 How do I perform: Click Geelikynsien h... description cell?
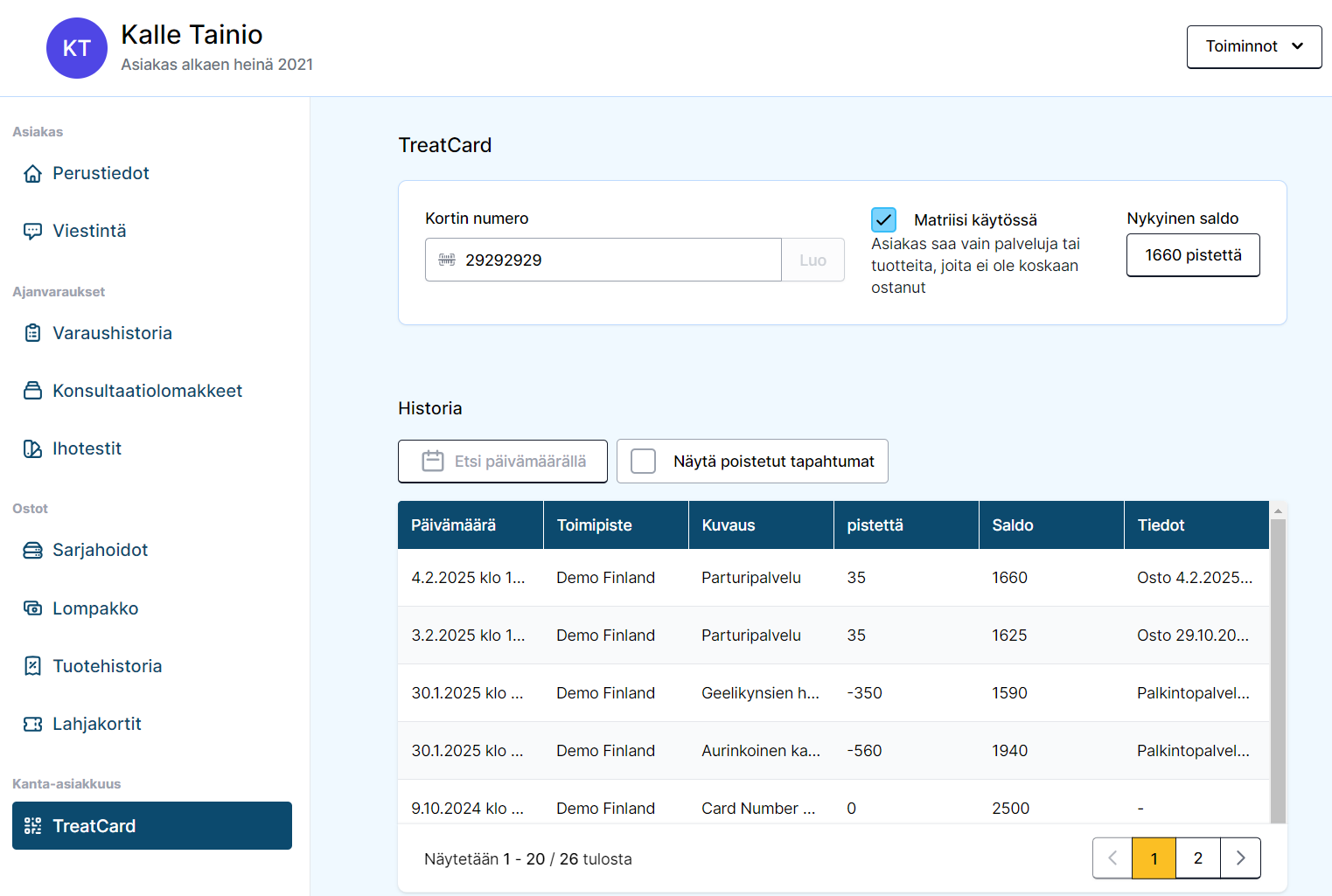[761, 693]
